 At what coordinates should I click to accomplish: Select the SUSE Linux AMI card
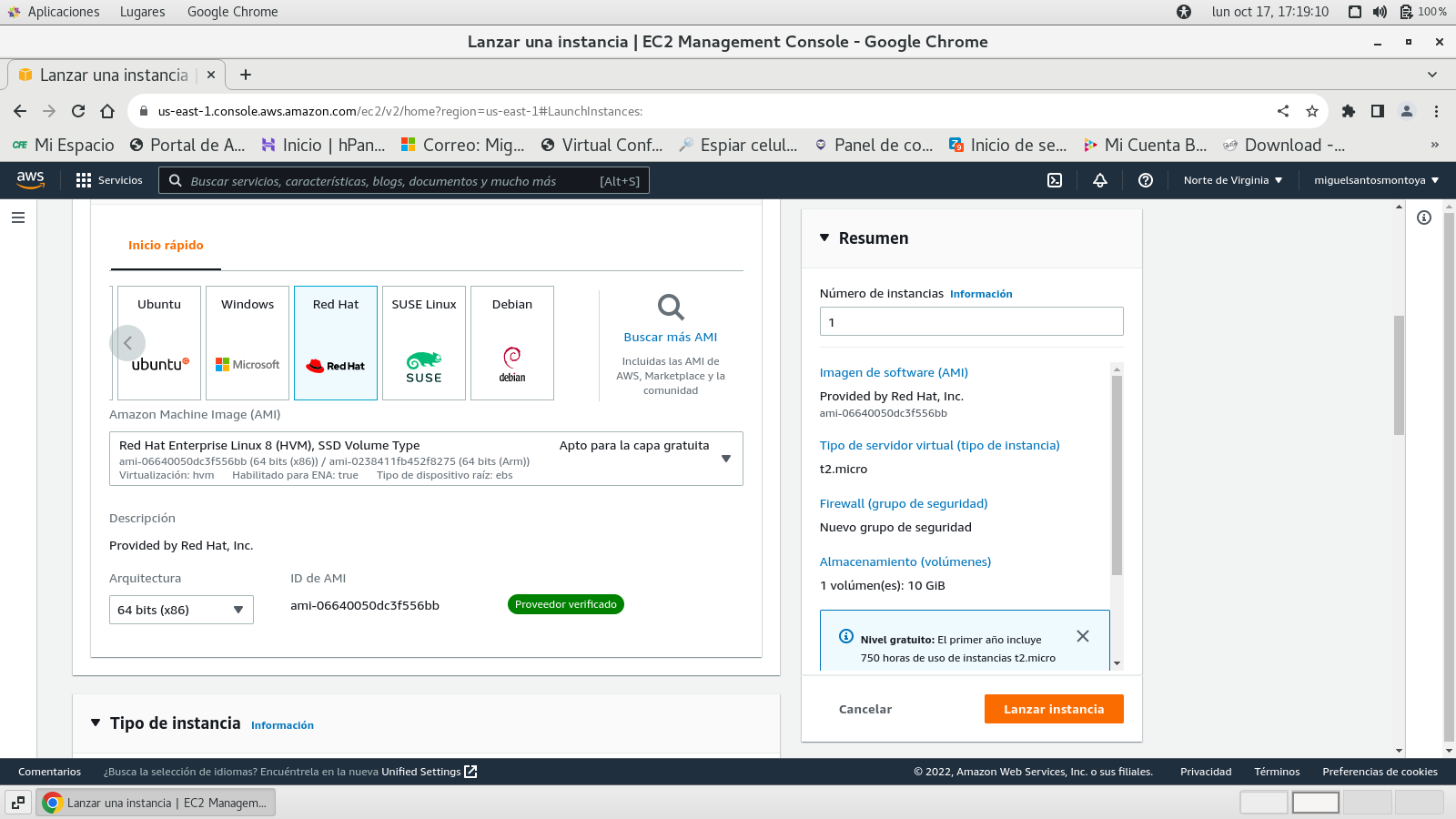click(x=424, y=343)
